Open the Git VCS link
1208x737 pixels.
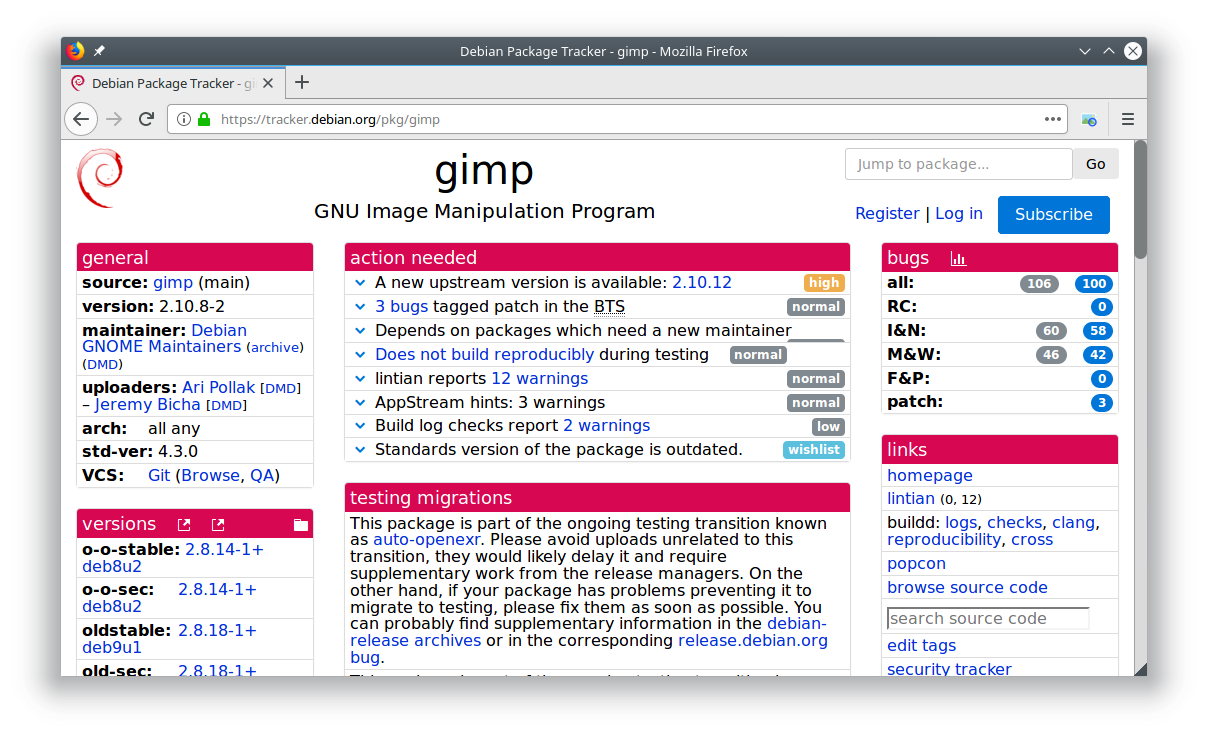[x=159, y=475]
